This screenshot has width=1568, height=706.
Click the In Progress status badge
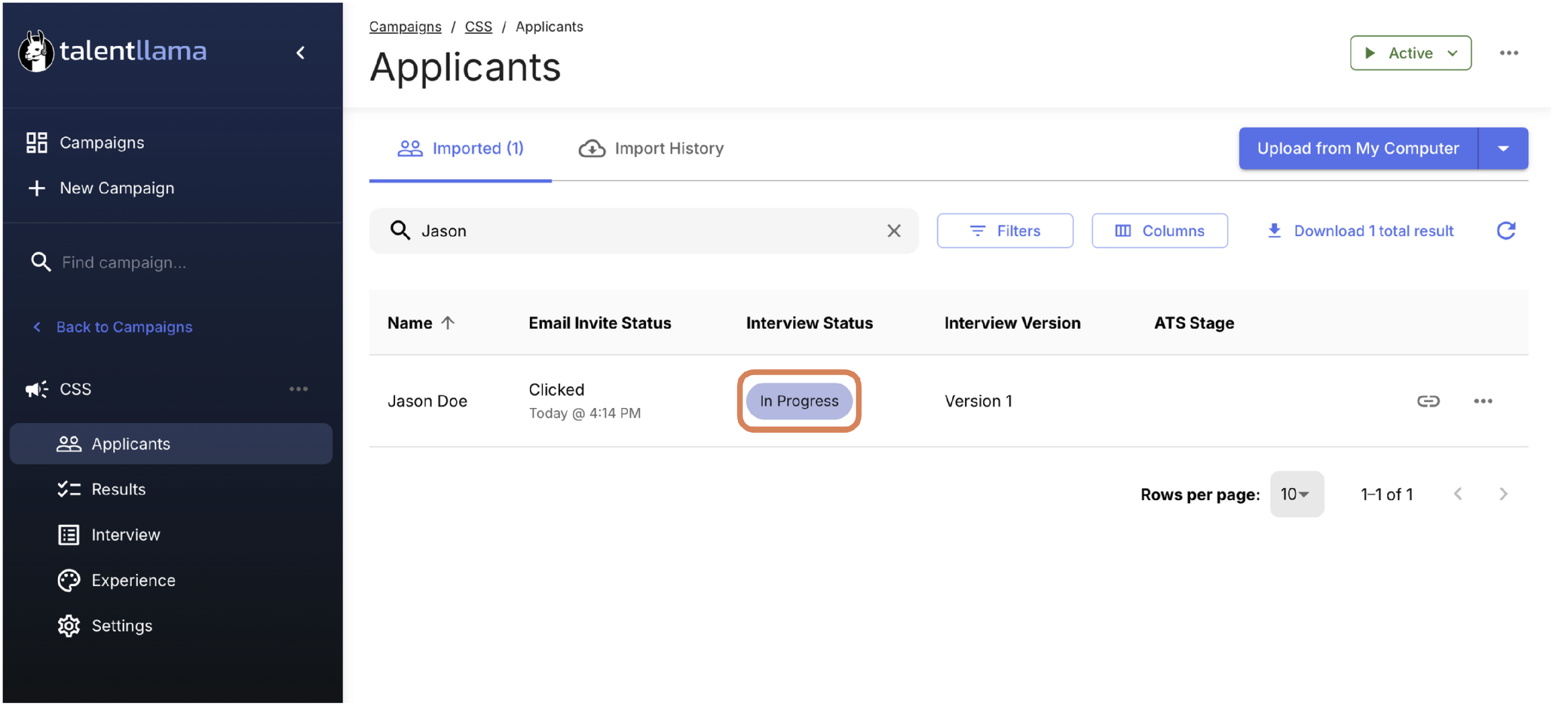click(798, 400)
